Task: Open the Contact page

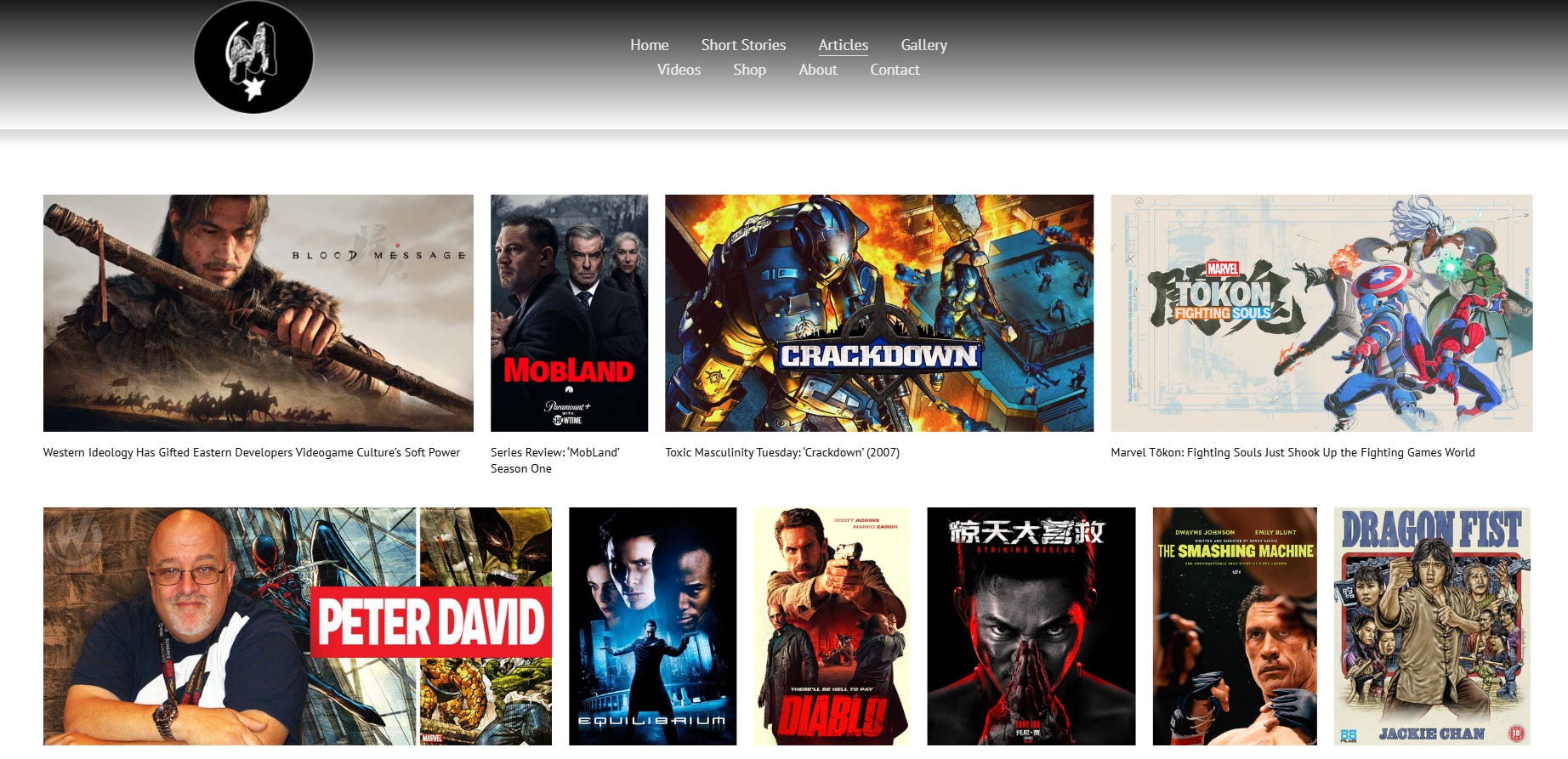Action: pos(895,70)
